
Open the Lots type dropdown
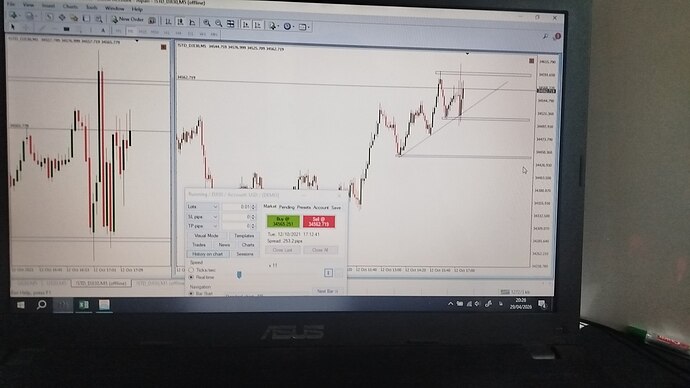(202, 206)
